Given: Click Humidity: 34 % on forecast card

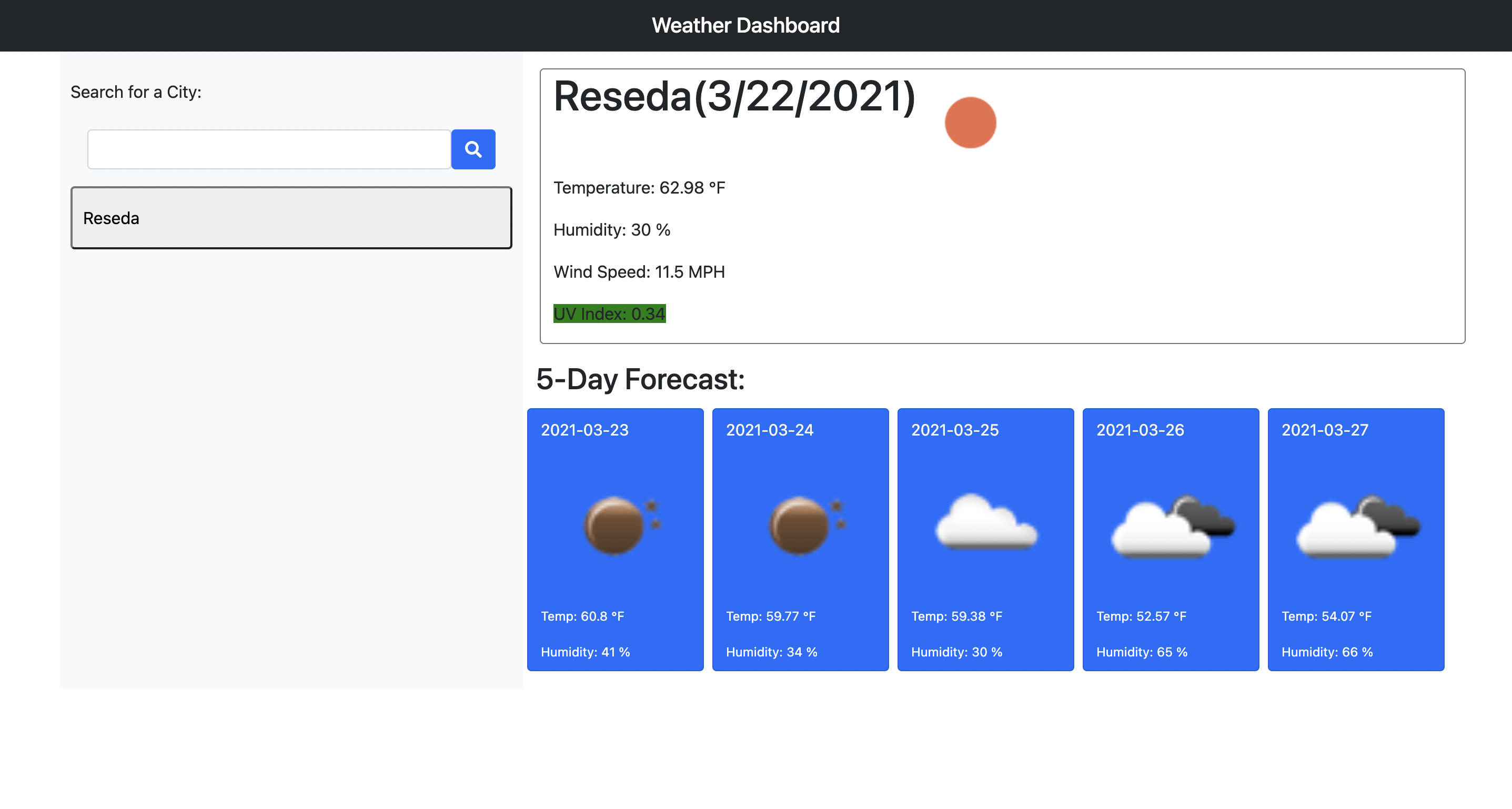Looking at the screenshot, I should 771,652.
